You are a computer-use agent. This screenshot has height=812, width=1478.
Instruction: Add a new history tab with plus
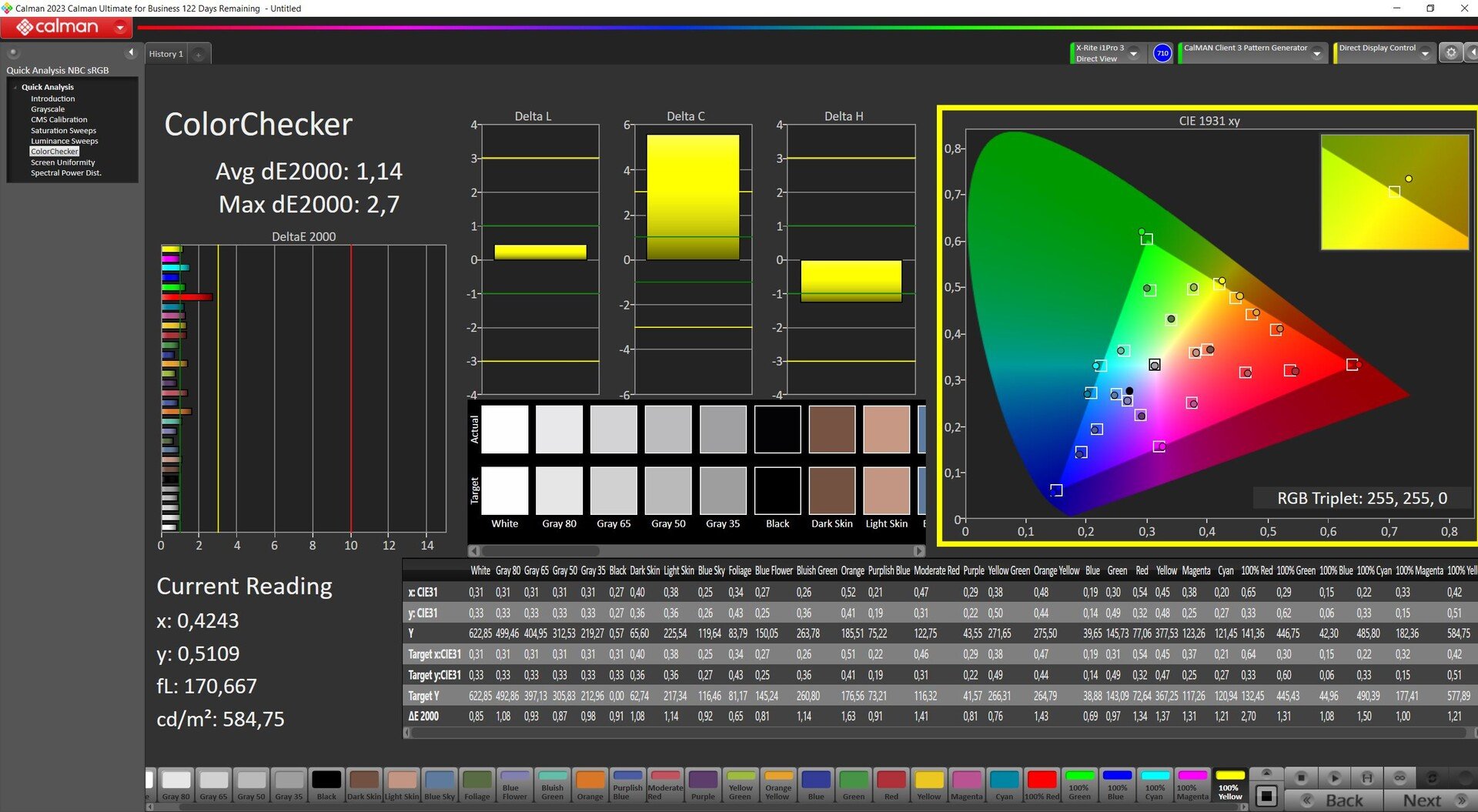click(199, 55)
